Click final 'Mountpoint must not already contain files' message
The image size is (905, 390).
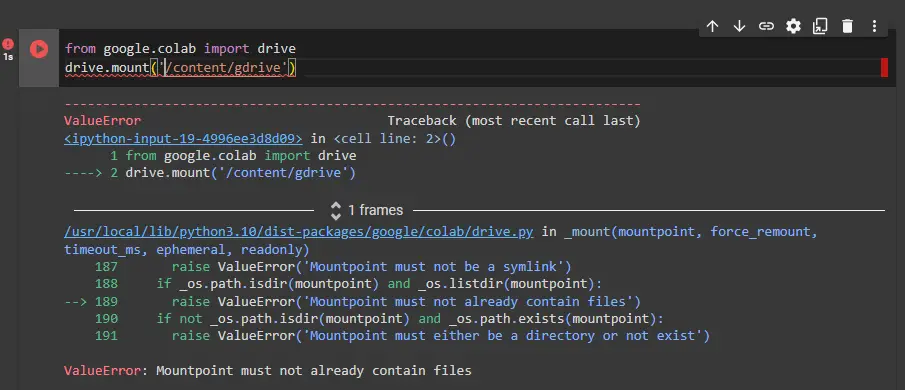(314, 370)
